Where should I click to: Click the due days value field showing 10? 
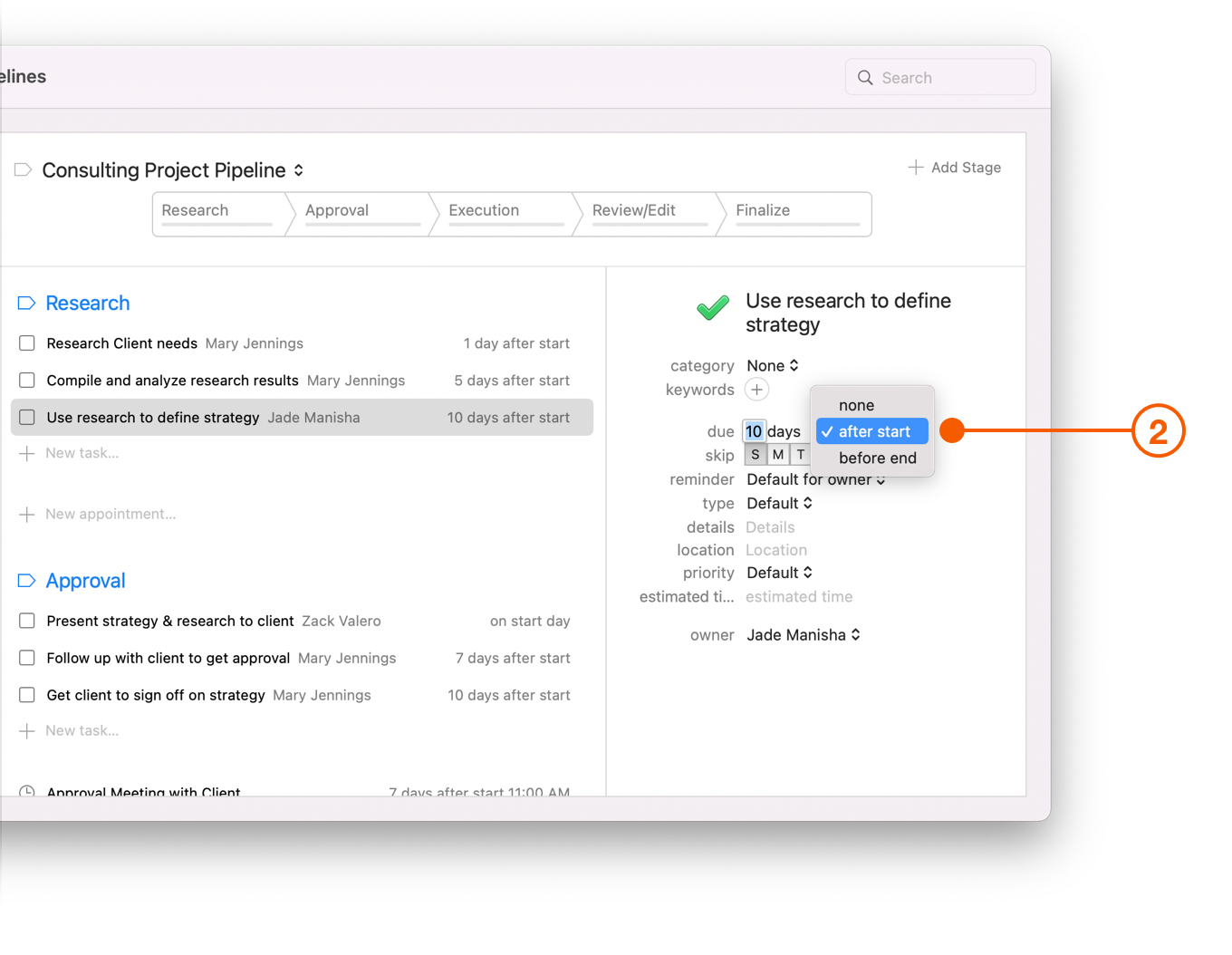pyautogui.click(x=754, y=430)
